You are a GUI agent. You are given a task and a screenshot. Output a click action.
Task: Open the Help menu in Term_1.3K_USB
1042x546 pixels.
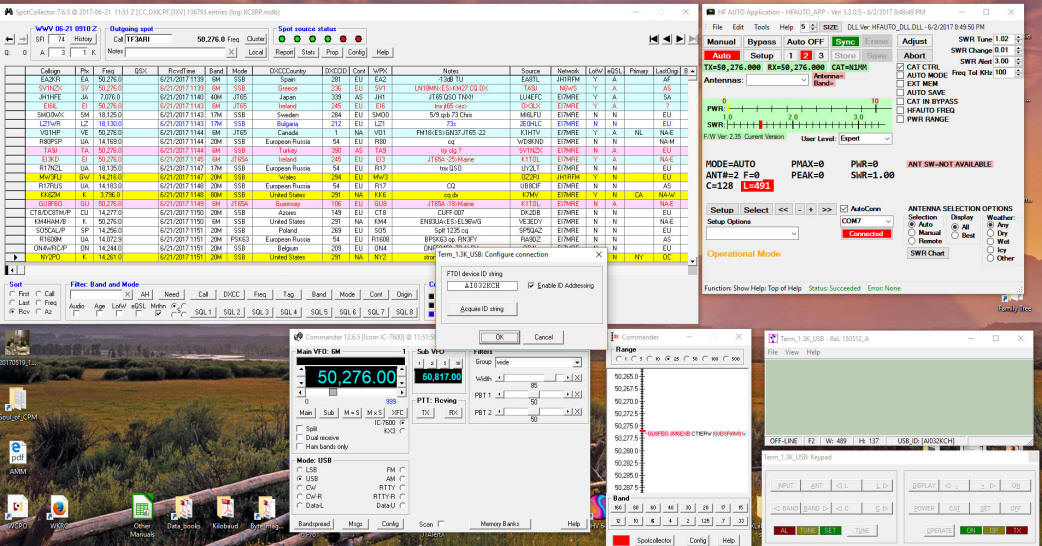(x=813, y=352)
